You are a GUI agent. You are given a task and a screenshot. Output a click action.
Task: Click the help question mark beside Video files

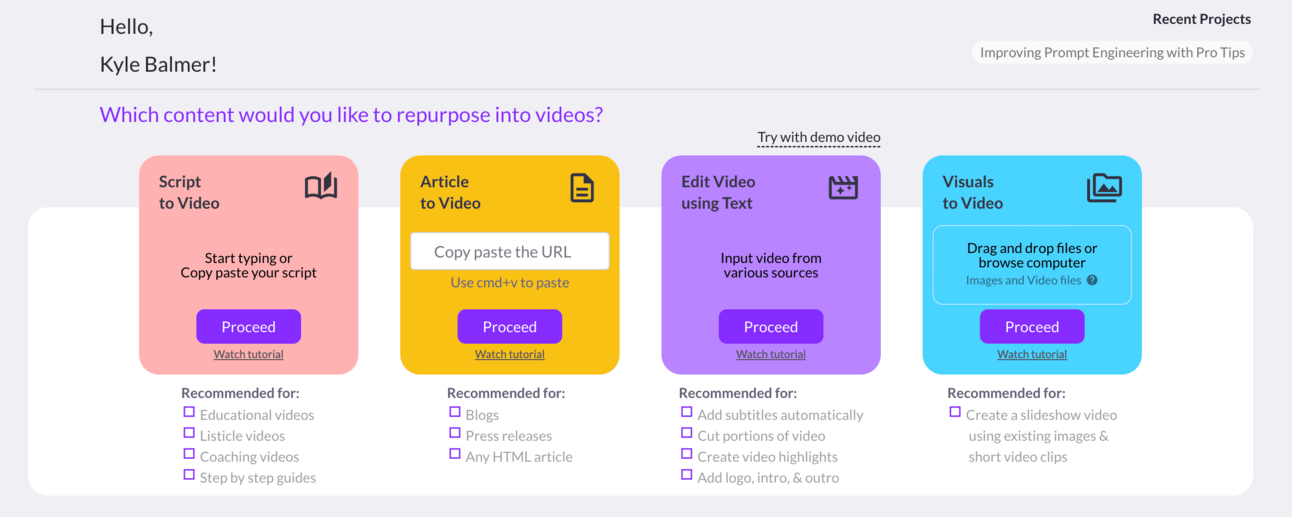click(1092, 281)
